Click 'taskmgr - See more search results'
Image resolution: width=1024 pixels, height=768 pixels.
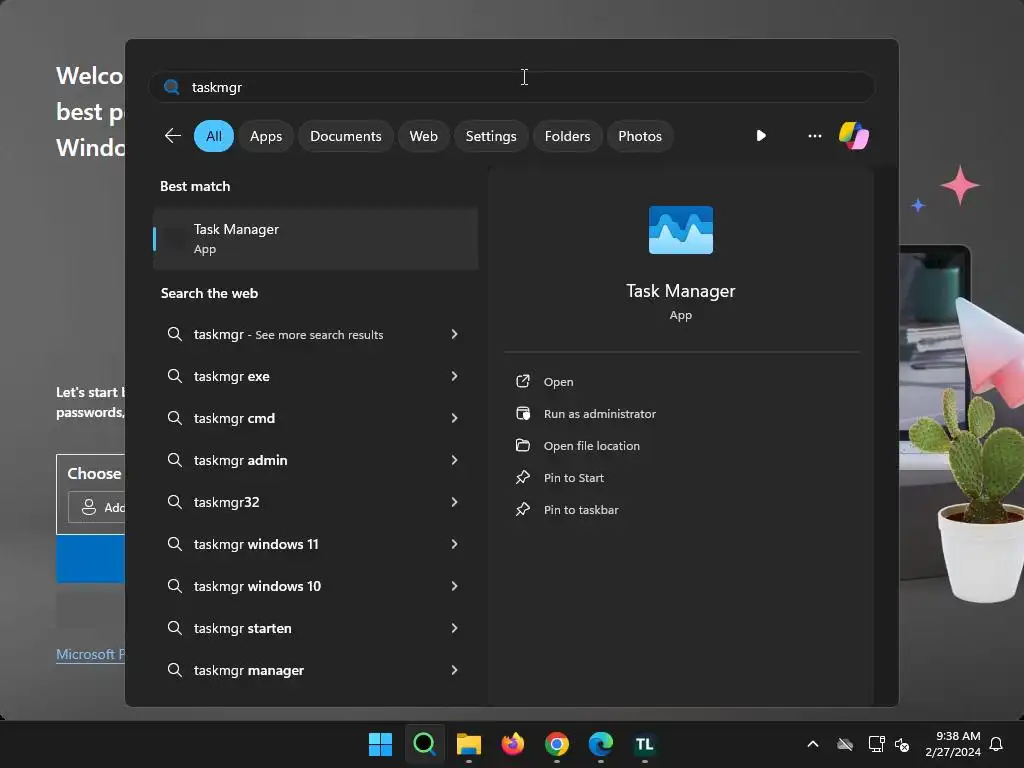[288, 334]
